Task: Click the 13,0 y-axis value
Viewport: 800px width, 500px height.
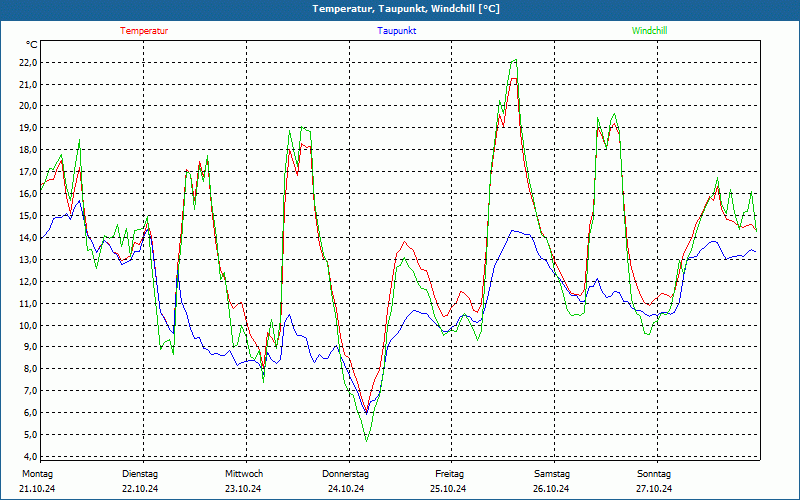Action: (x=28, y=259)
